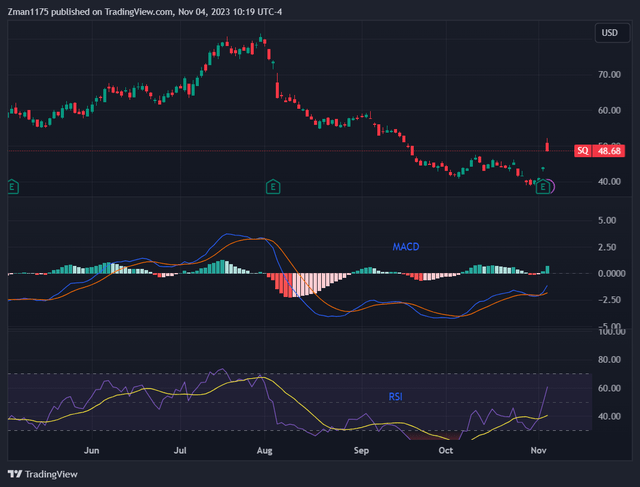
Task: Click the red SQ ticker label
Action: coord(582,151)
